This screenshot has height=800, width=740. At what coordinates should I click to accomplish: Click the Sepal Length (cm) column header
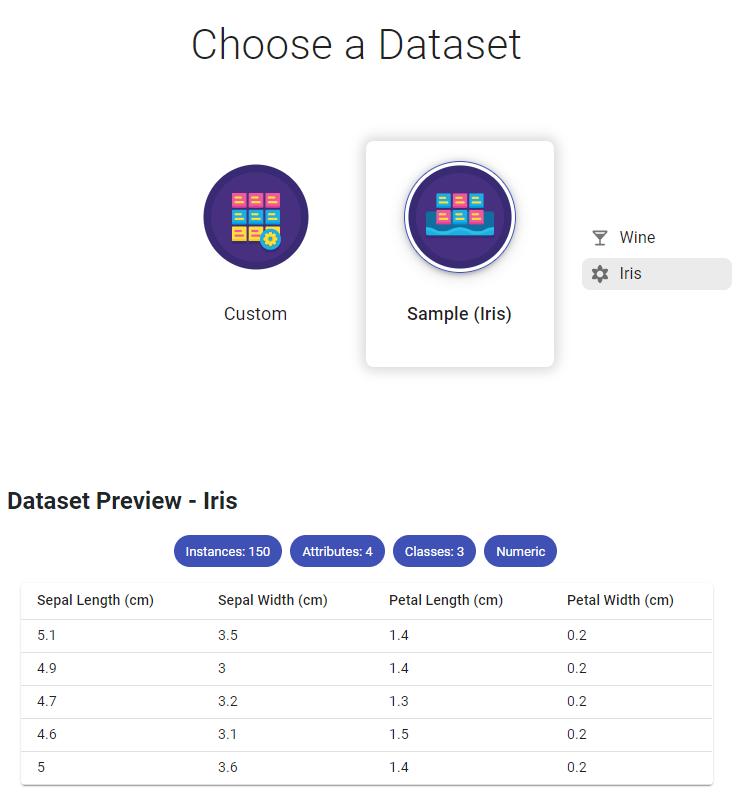click(x=93, y=600)
